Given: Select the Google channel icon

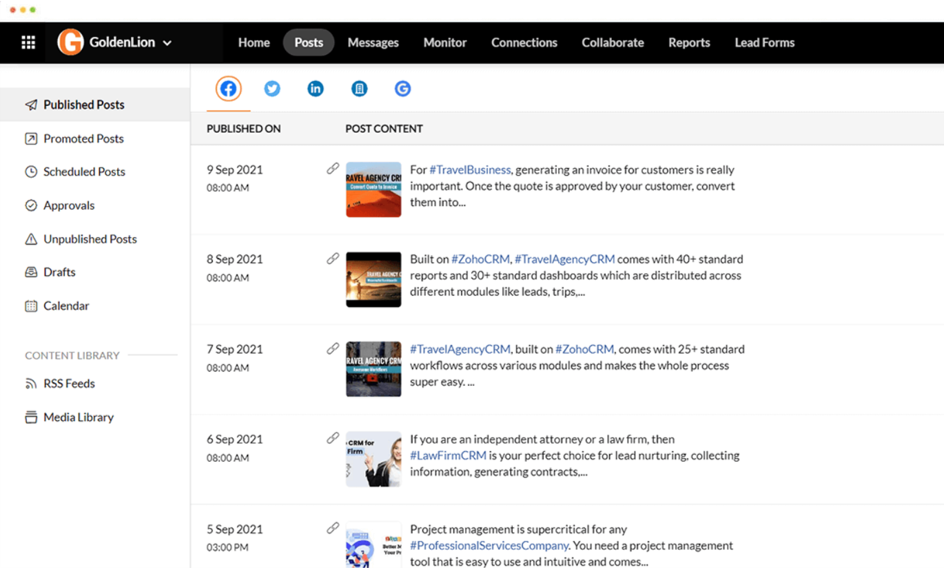Looking at the screenshot, I should 402,89.
